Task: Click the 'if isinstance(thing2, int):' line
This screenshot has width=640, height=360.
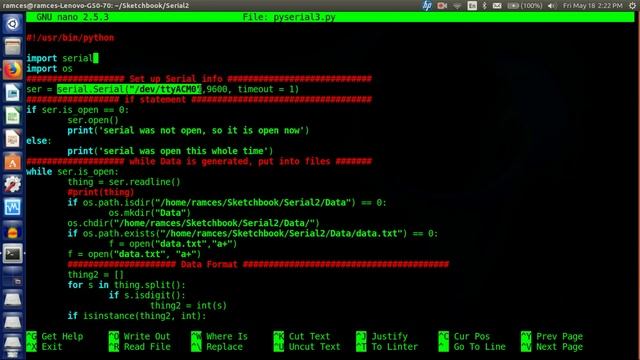Action: tap(137, 316)
